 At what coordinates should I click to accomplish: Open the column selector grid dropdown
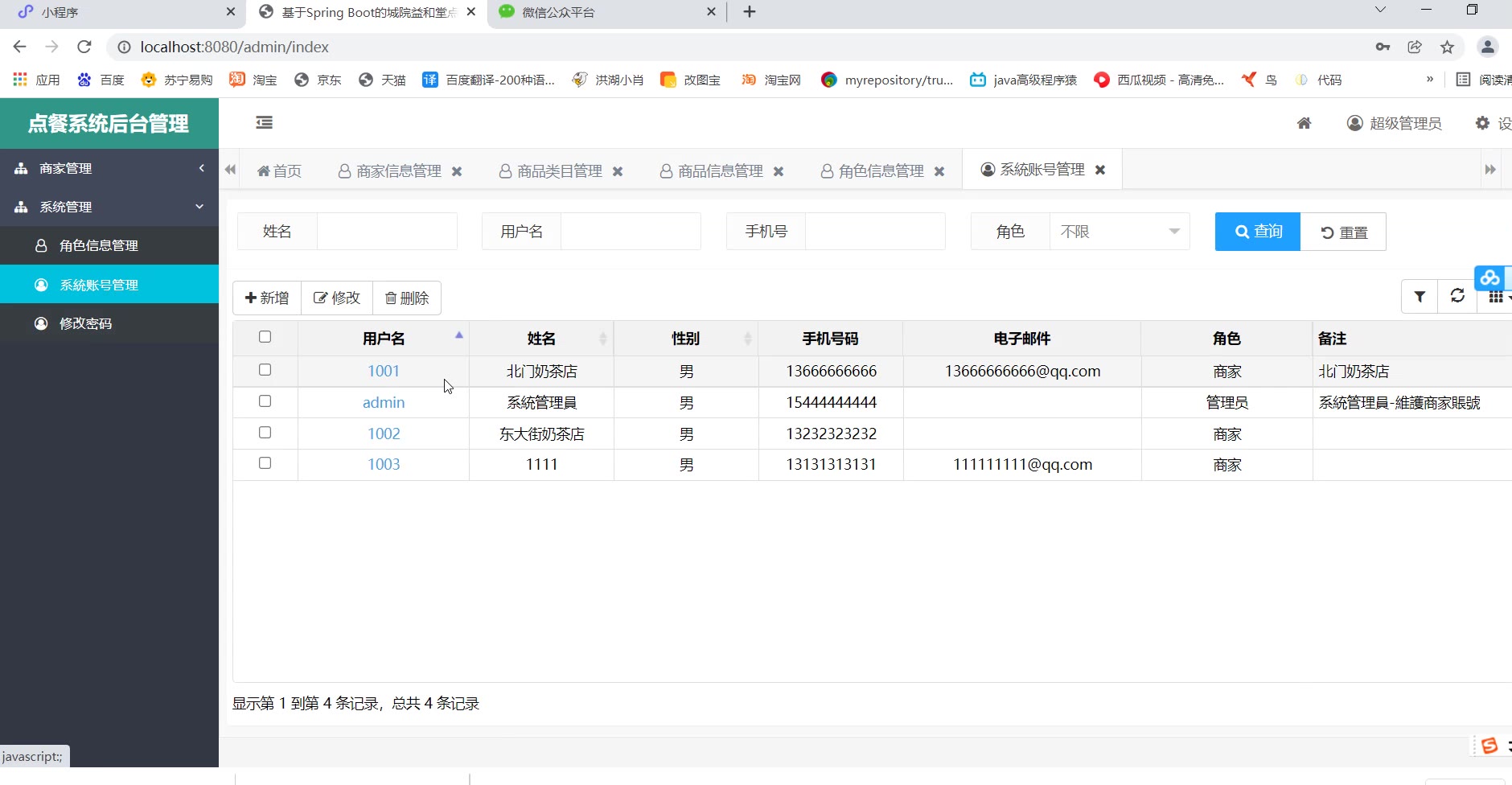1497,297
